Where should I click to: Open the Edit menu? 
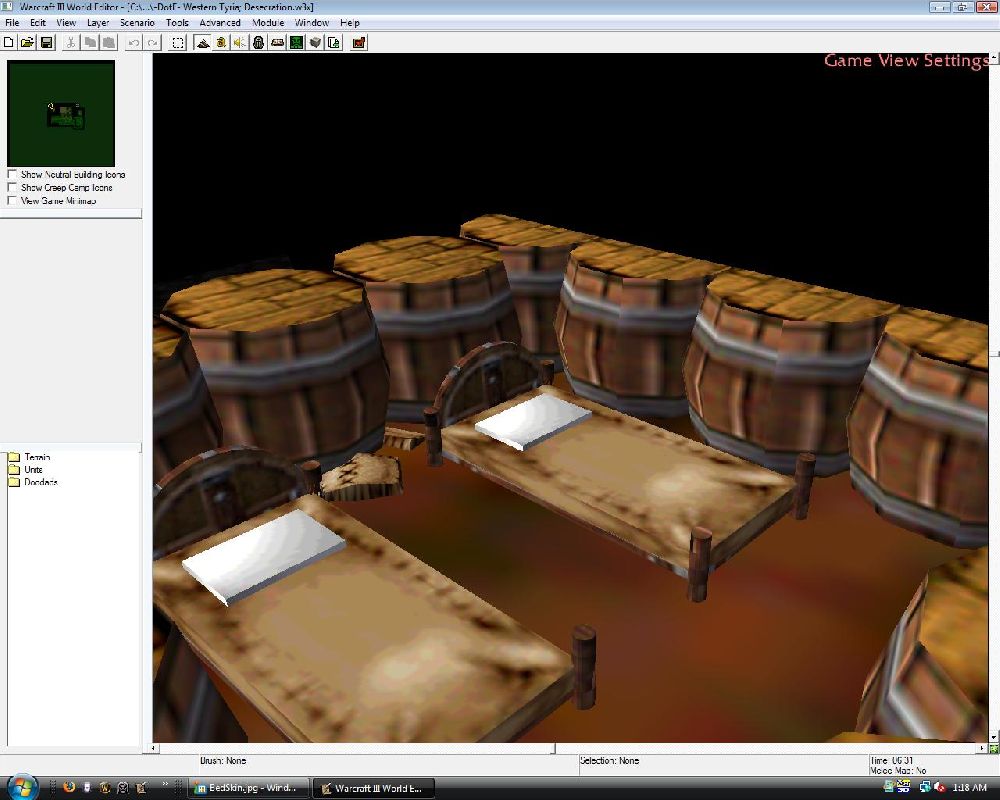38,23
